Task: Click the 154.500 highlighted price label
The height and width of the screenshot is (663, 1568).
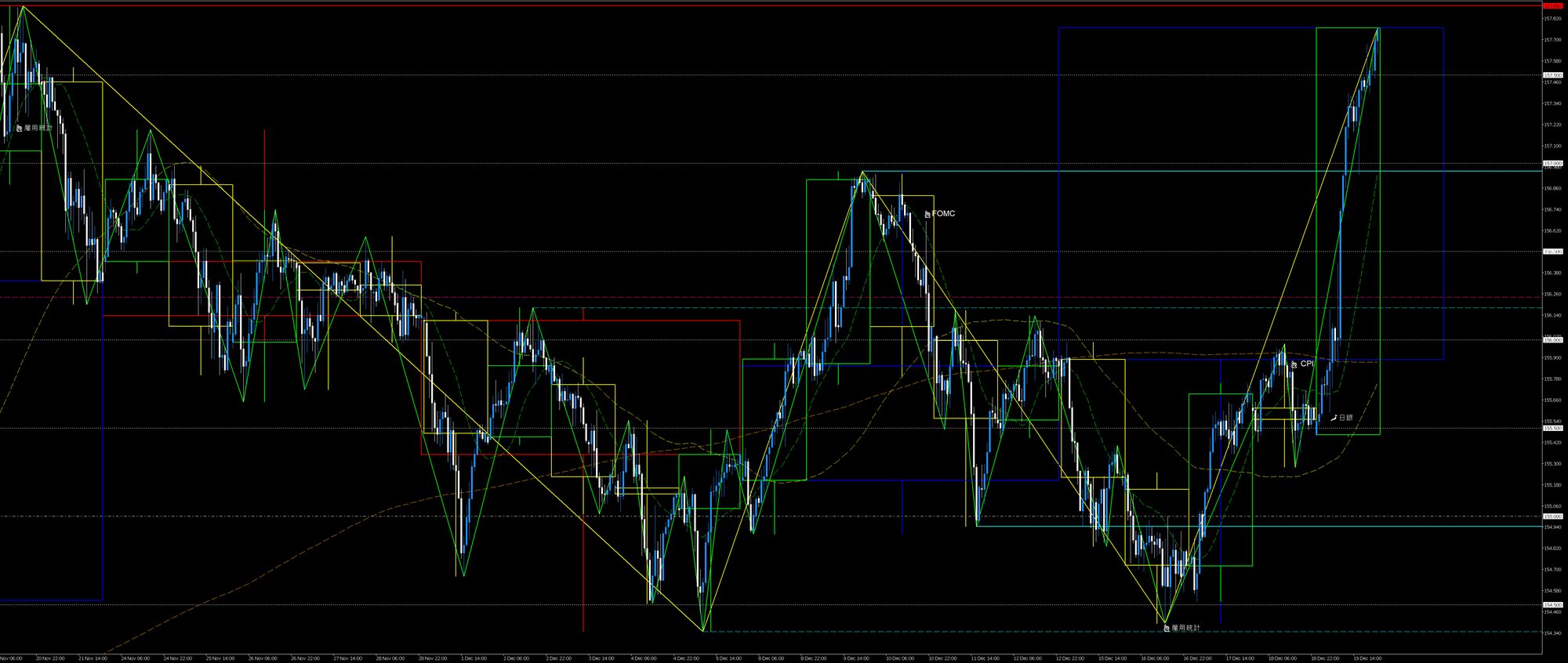Action: (x=1552, y=605)
